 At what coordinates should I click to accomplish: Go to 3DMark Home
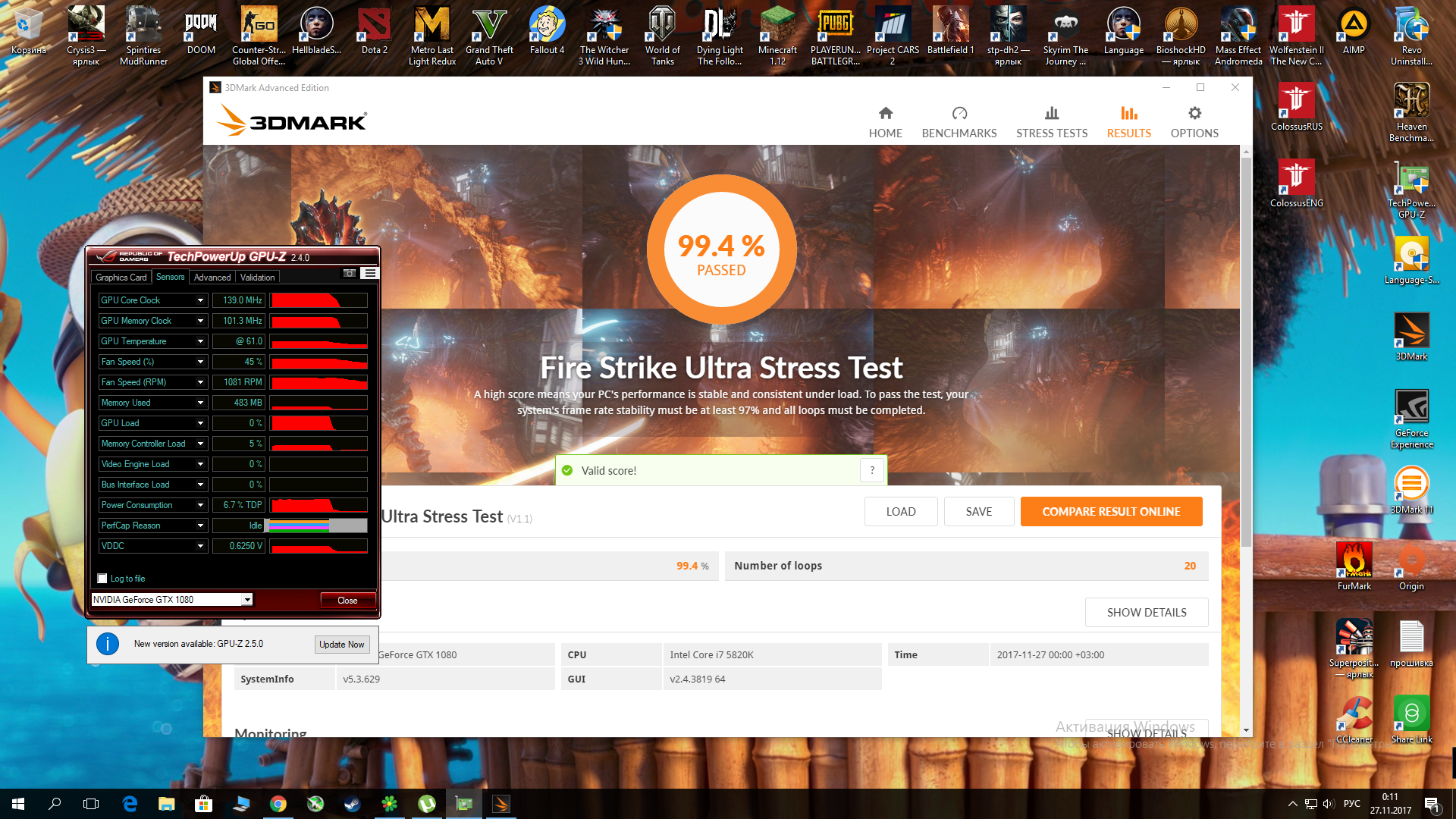point(885,122)
